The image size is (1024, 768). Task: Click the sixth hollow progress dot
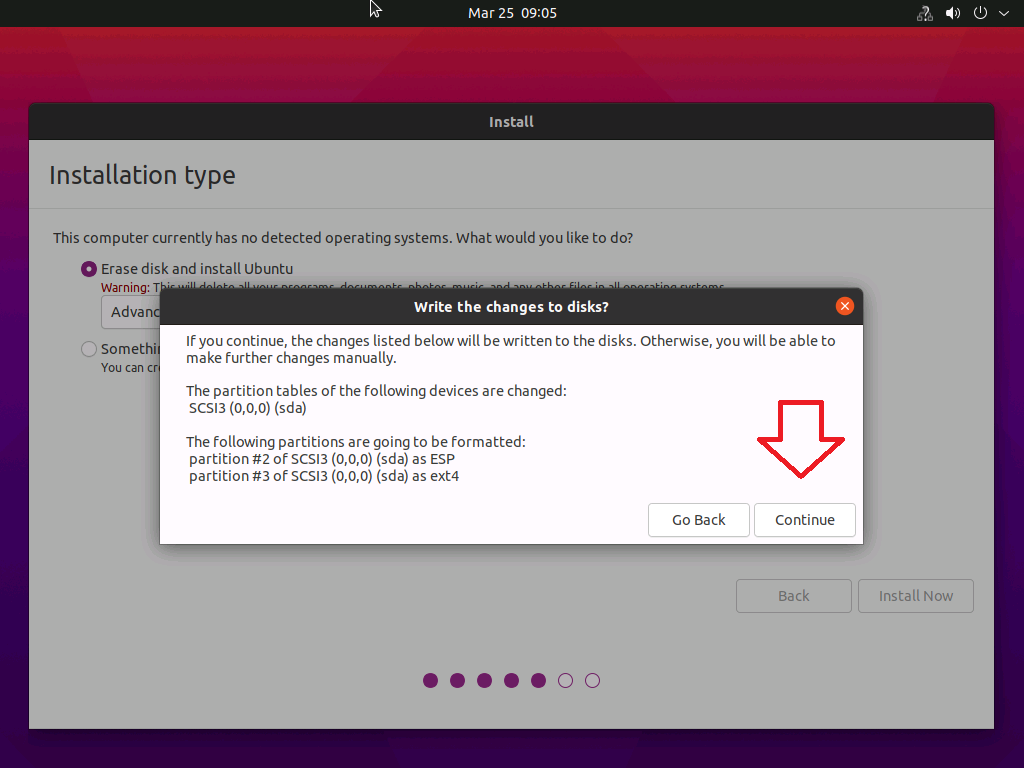(x=565, y=681)
